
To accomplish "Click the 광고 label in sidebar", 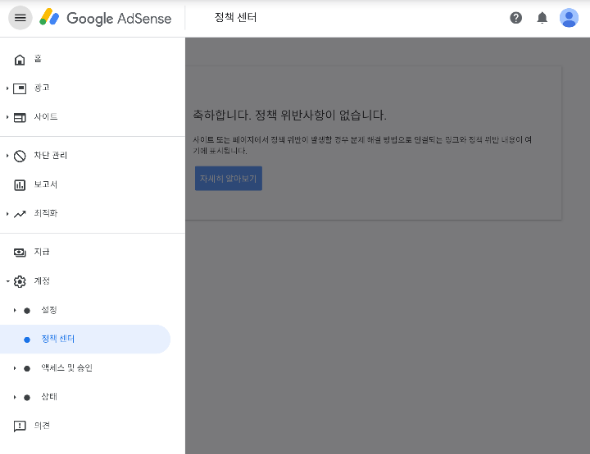I will (42, 88).
